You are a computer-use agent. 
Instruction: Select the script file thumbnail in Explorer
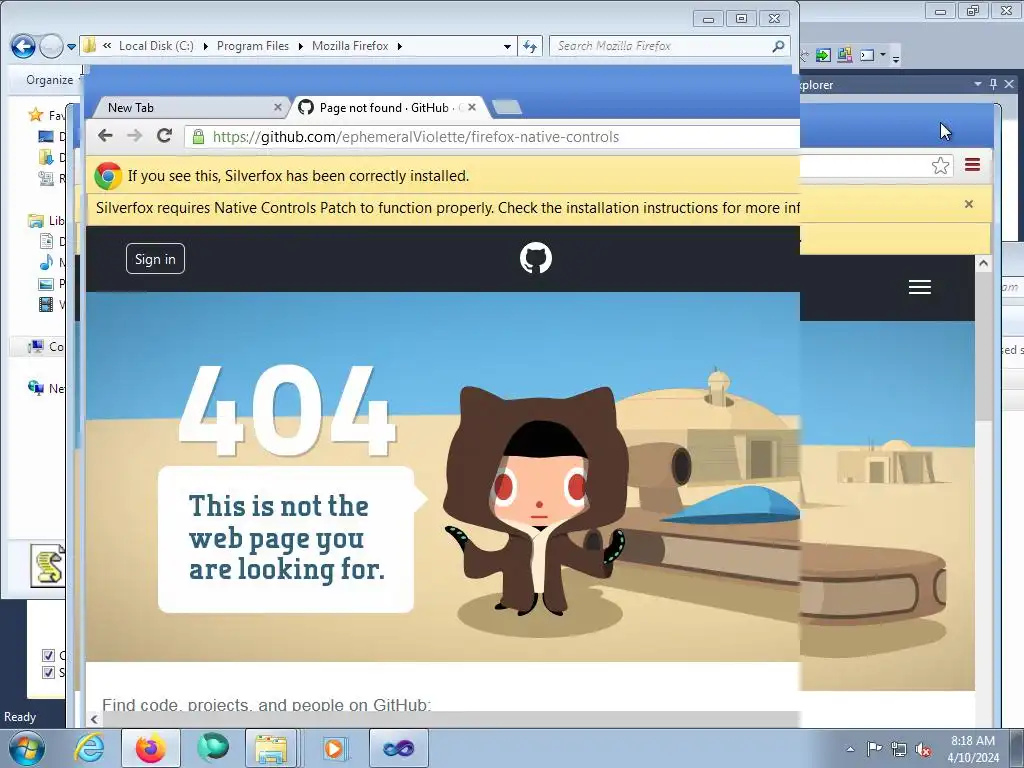[47, 566]
